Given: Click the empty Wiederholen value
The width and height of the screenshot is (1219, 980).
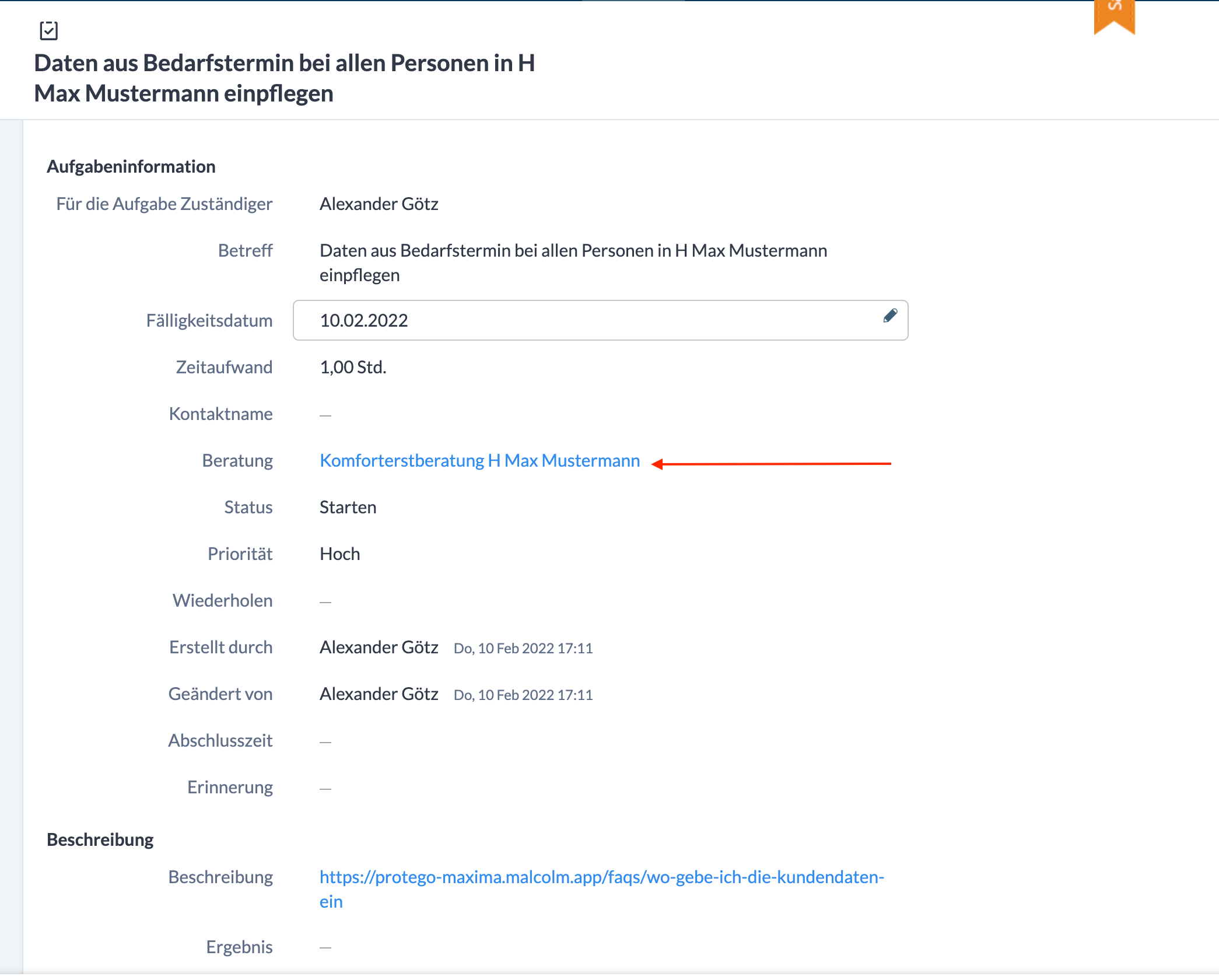Looking at the screenshot, I should pyautogui.click(x=325, y=602).
